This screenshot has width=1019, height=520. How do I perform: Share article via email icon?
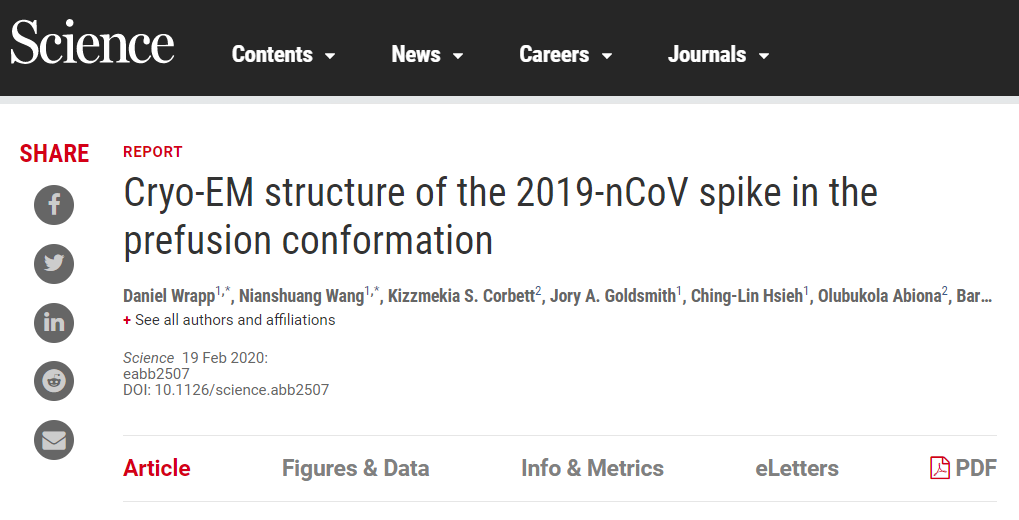(x=54, y=440)
